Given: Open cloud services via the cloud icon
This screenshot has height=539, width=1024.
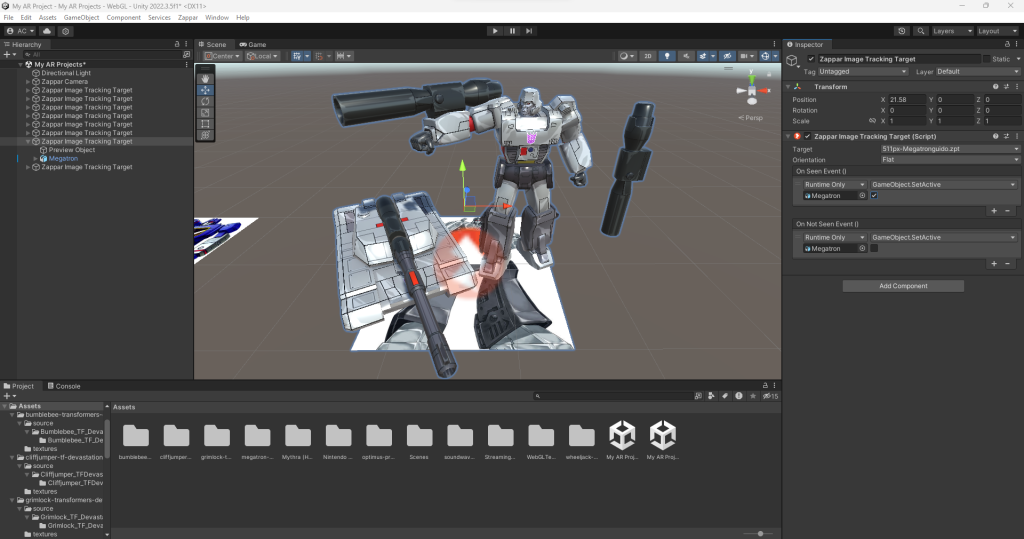Looking at the screenshot, I should click(x=46, y=31).
